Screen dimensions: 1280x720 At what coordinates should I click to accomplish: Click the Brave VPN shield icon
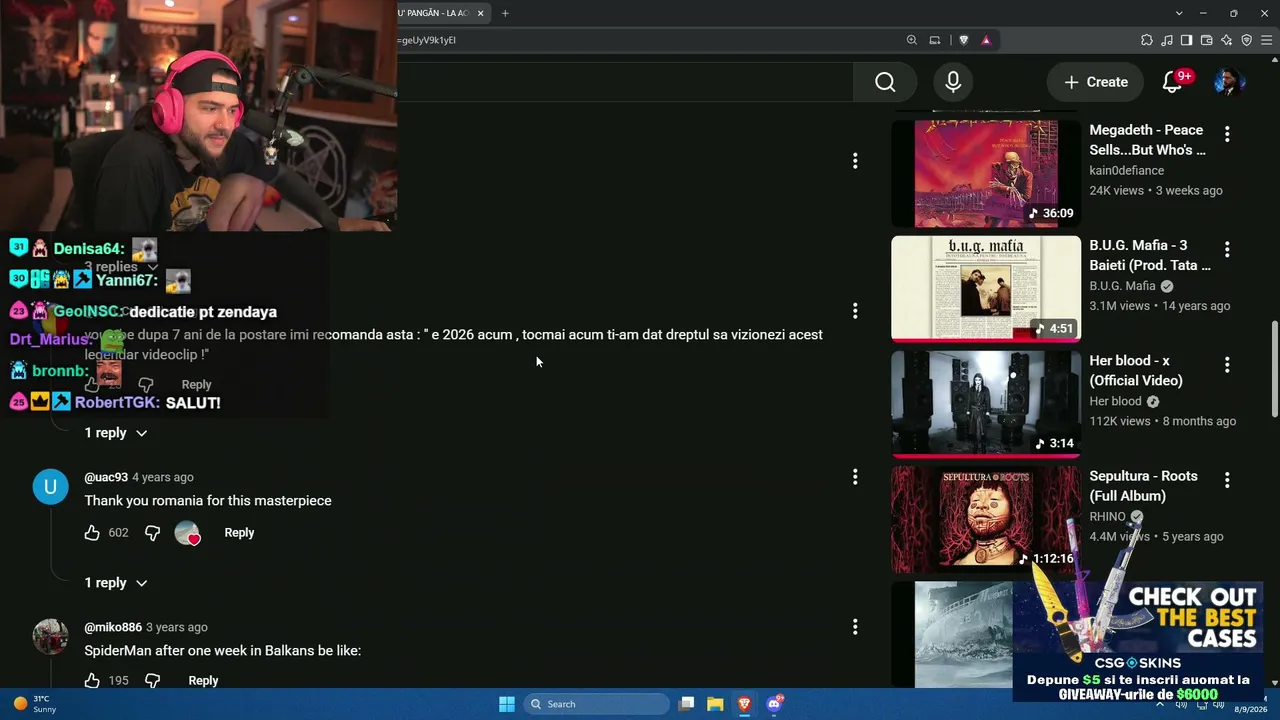pyautogui.click(x=1247, y=40)
